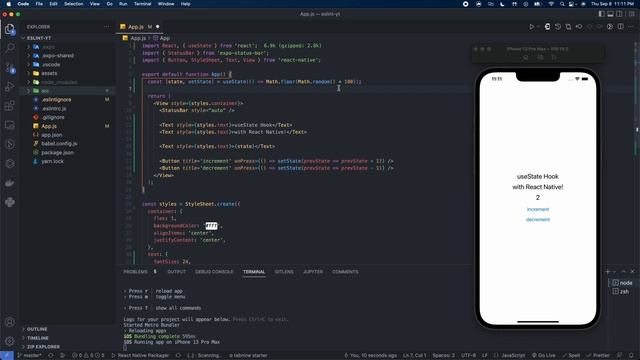Click Ln 7, Col 1 cursor position
This screenshot has height=360, width=640.
pos(414,356)
